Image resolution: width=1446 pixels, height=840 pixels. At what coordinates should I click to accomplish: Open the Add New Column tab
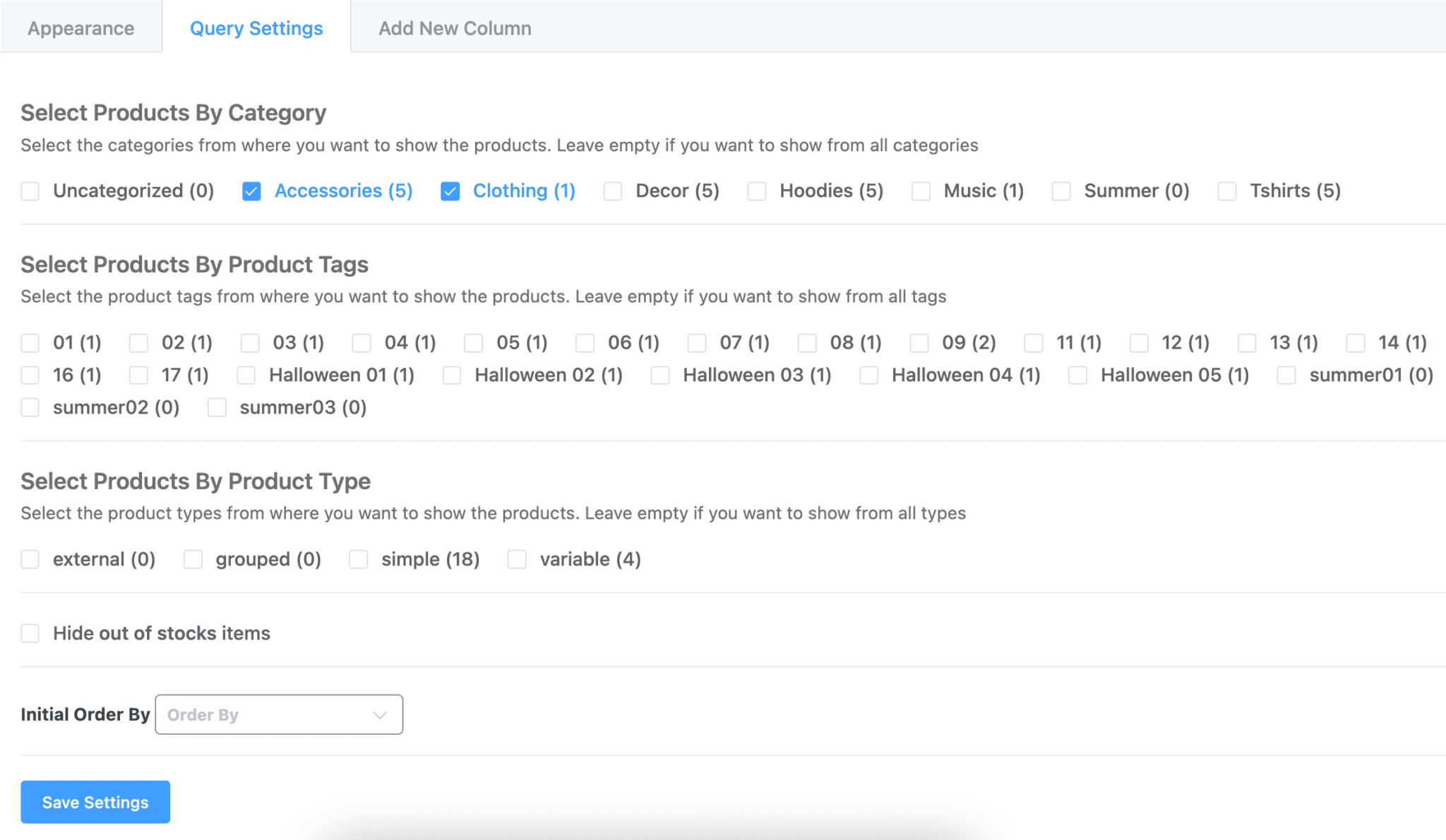click(454, 28)
